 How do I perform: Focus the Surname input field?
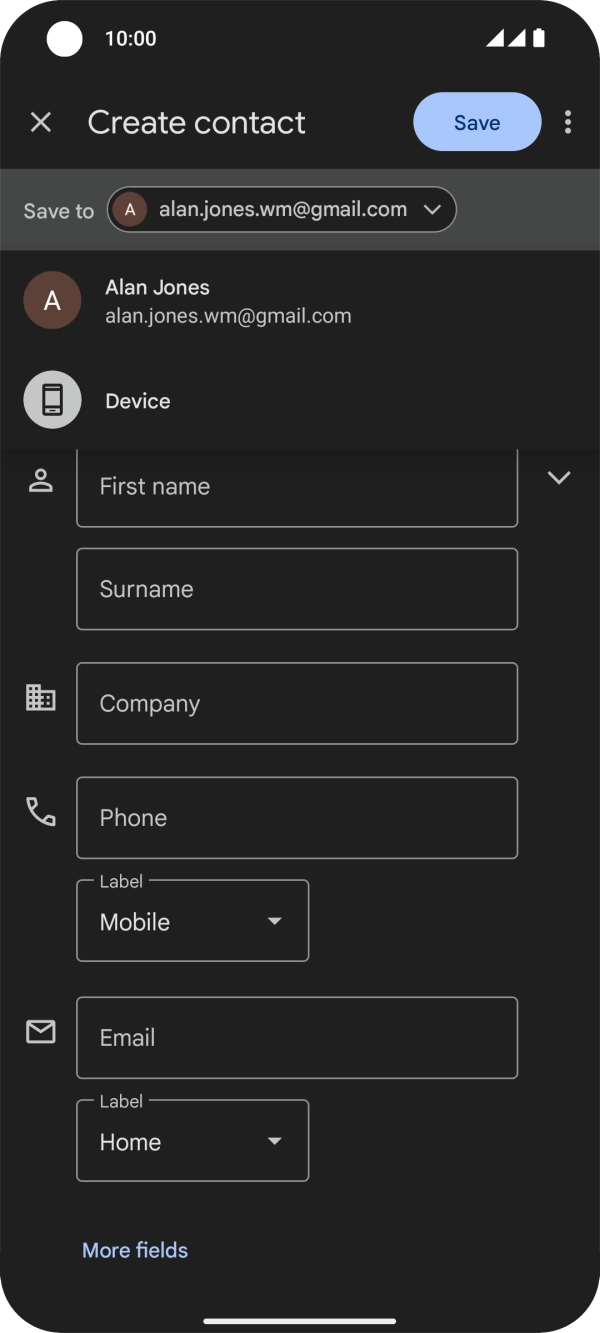point(297,589)
